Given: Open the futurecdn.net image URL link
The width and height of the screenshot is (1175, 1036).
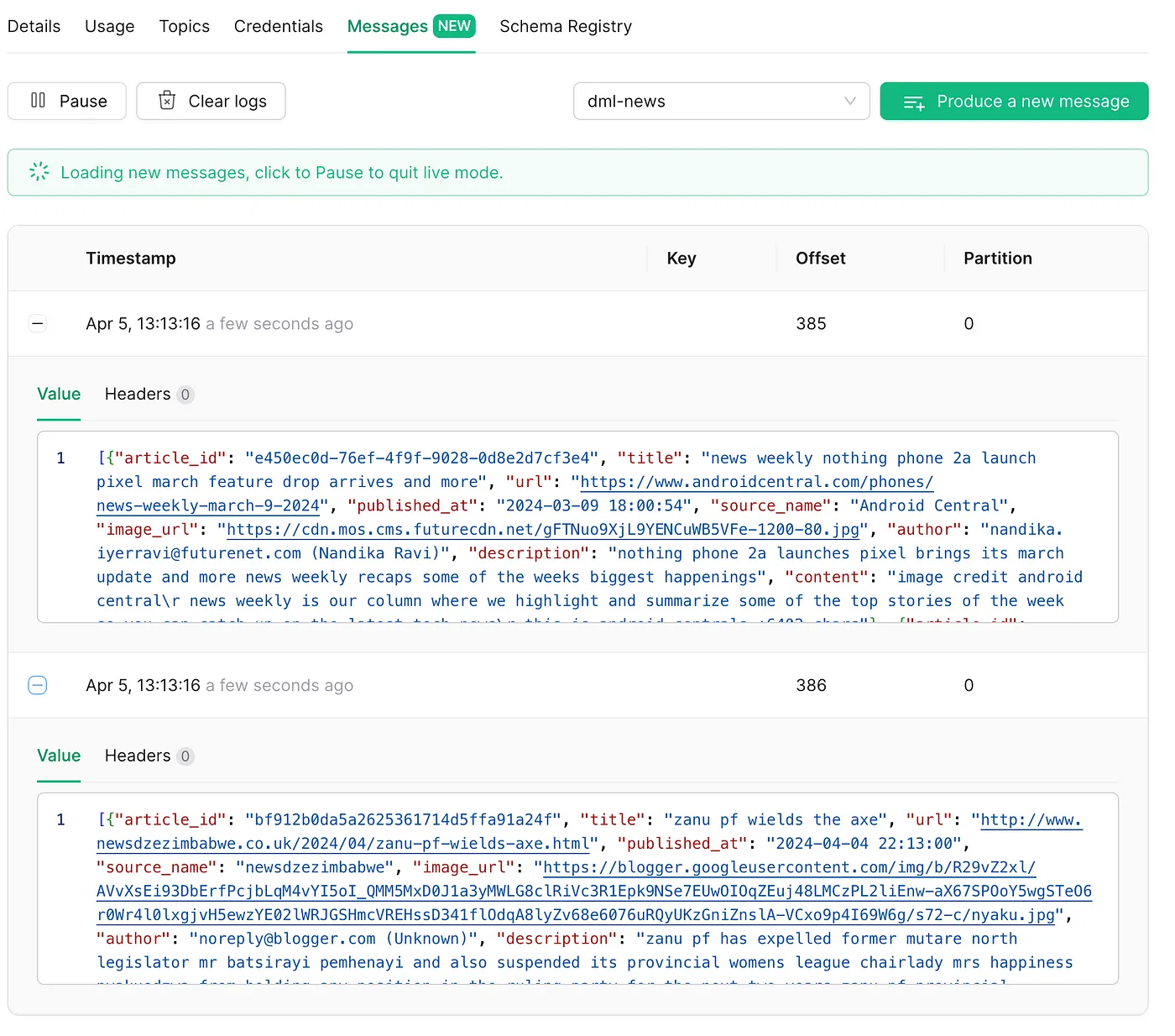Looking at the screenshot, I should 543,530.
